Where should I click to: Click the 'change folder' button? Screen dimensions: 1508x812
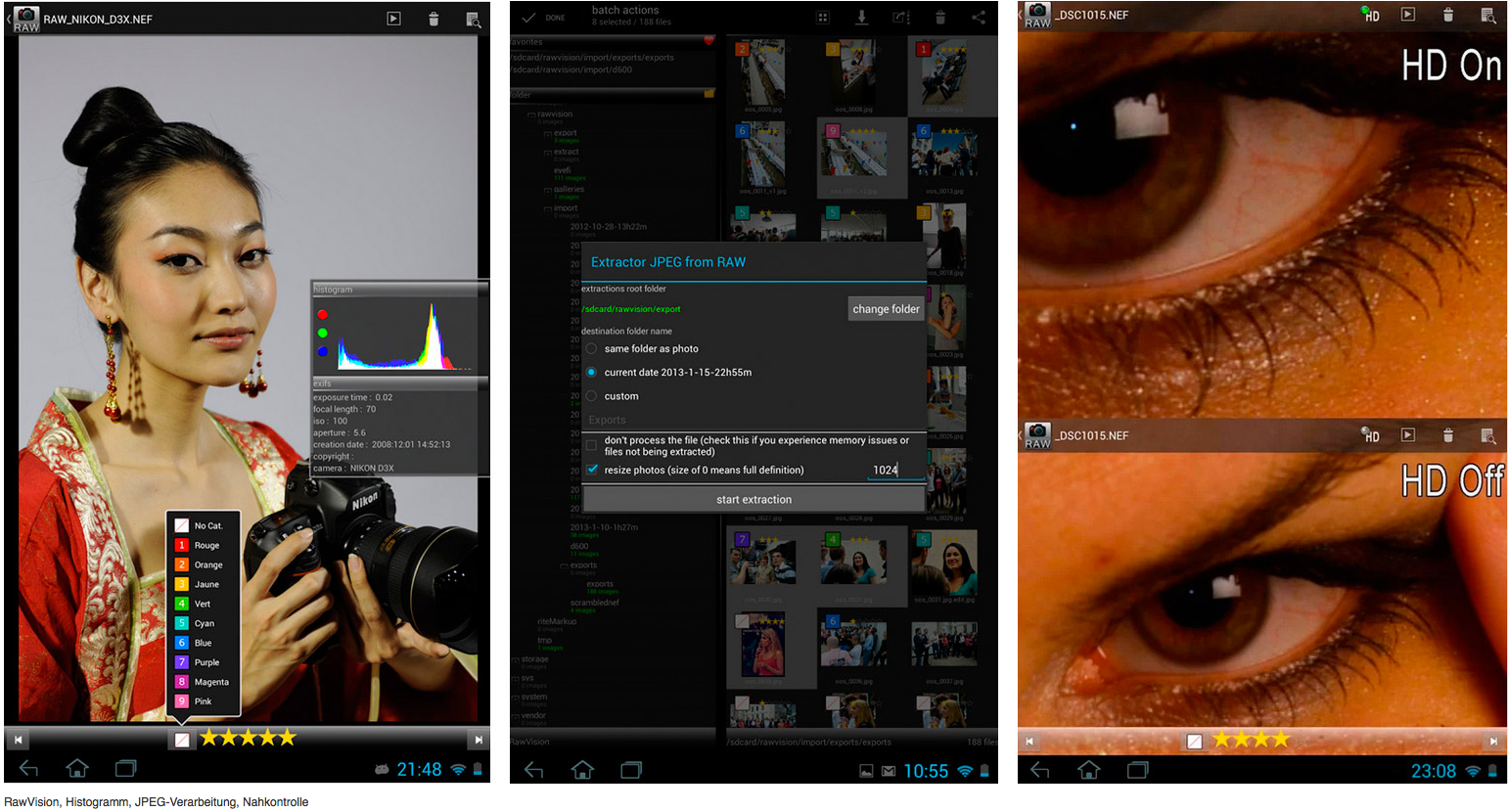pos(886,309)
